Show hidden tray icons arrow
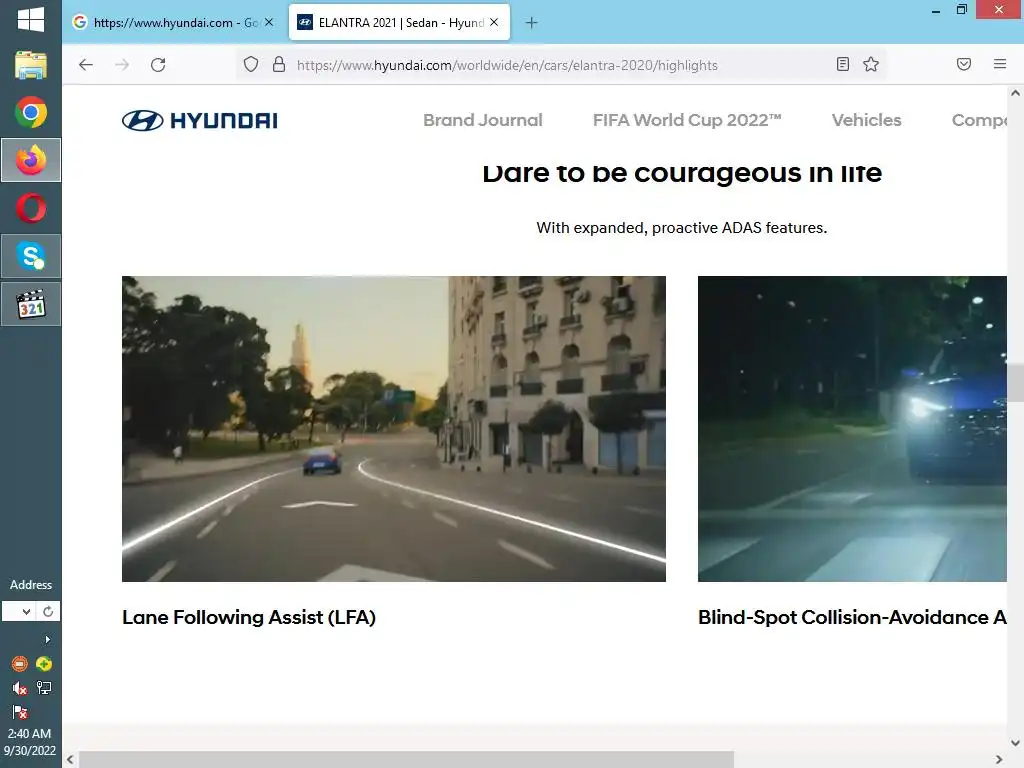1024x768 pixels. pyautogui.click(x=48, y=639)
